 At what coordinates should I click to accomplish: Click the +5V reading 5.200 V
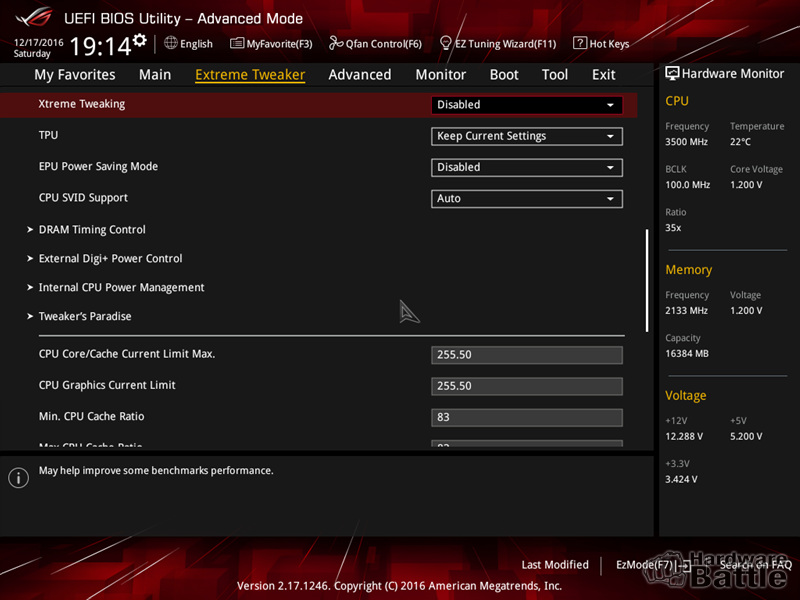[x=746, y=437]
